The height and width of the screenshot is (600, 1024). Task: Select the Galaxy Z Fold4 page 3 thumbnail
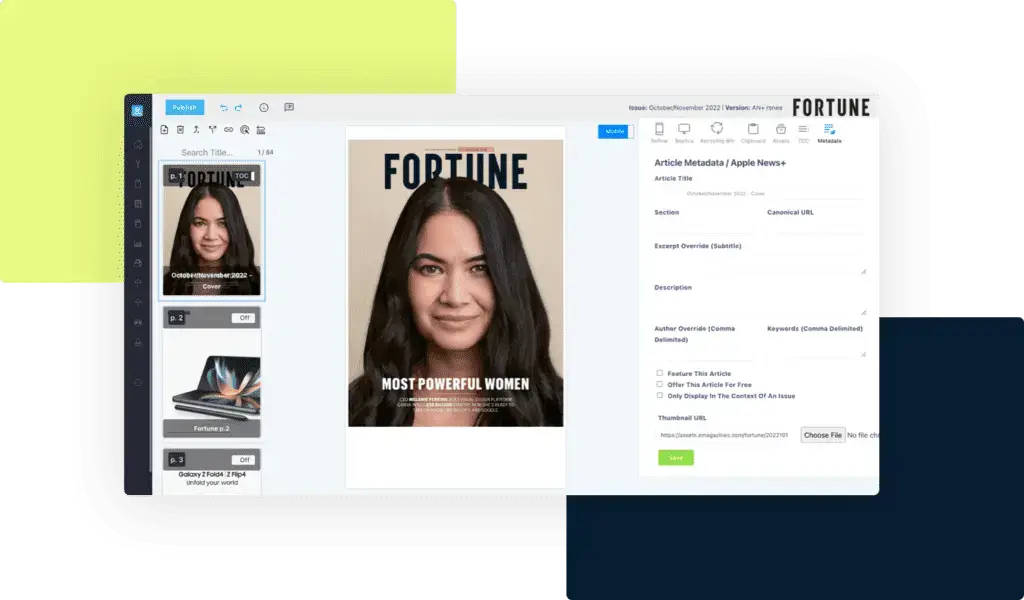212,471
